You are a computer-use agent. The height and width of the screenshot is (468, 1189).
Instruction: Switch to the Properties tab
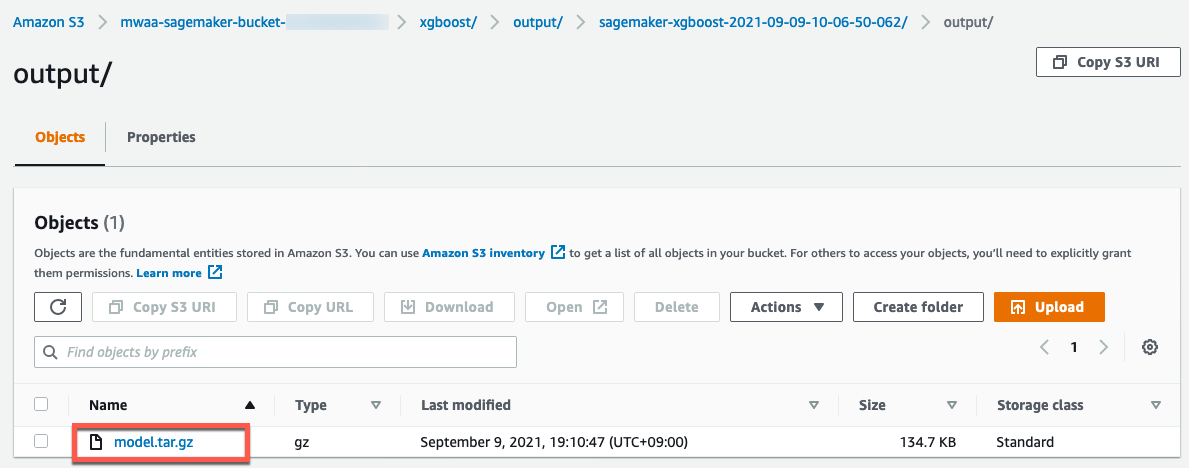pyautogui.click(x=161, y=137)
